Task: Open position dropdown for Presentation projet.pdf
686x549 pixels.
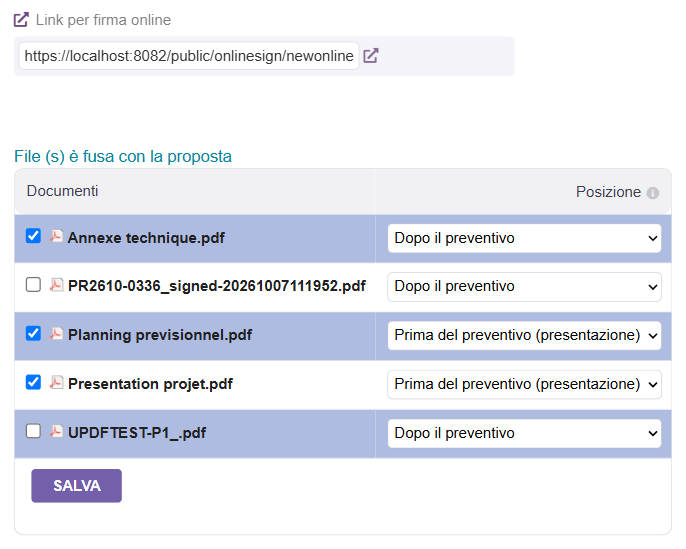Action: 524,385
